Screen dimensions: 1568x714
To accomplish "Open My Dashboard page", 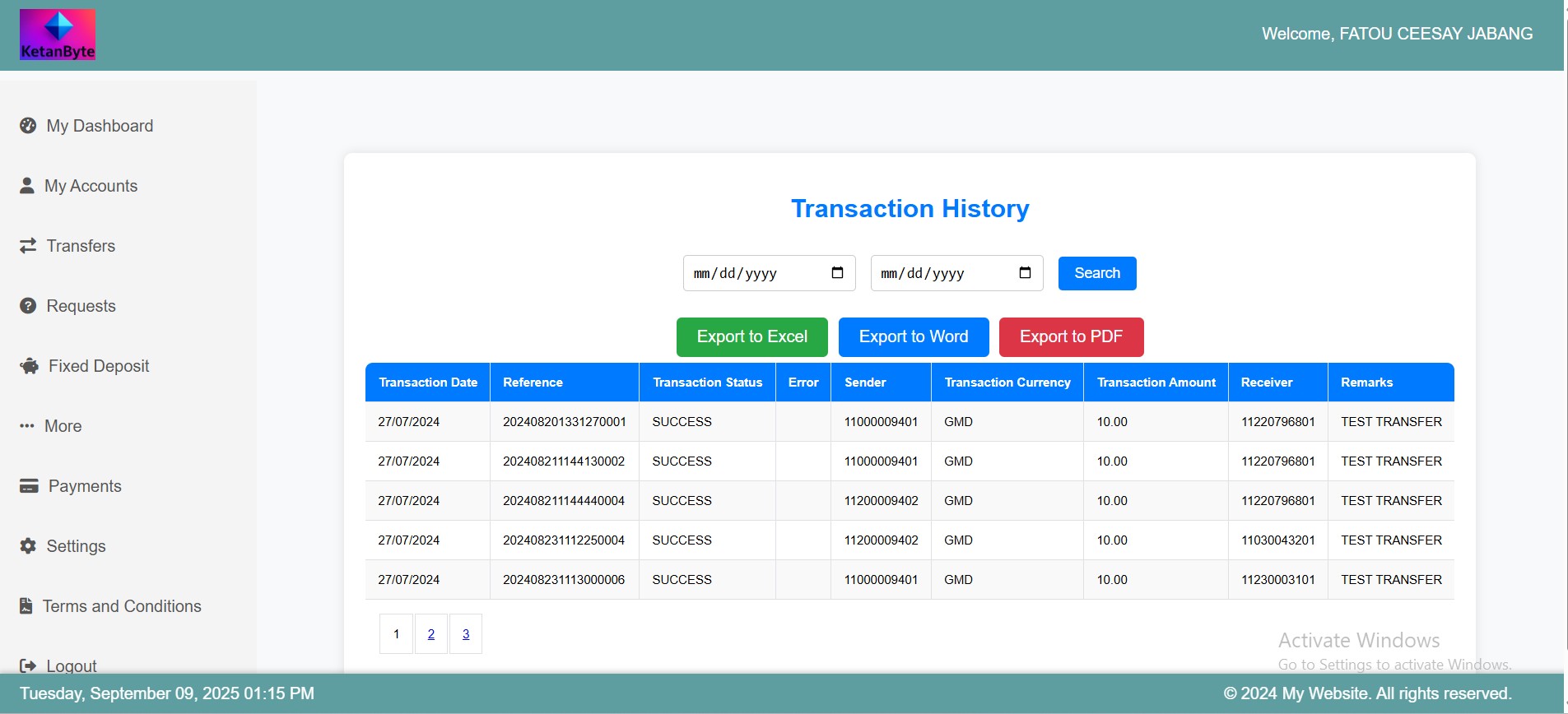I will tap(100, 126).
